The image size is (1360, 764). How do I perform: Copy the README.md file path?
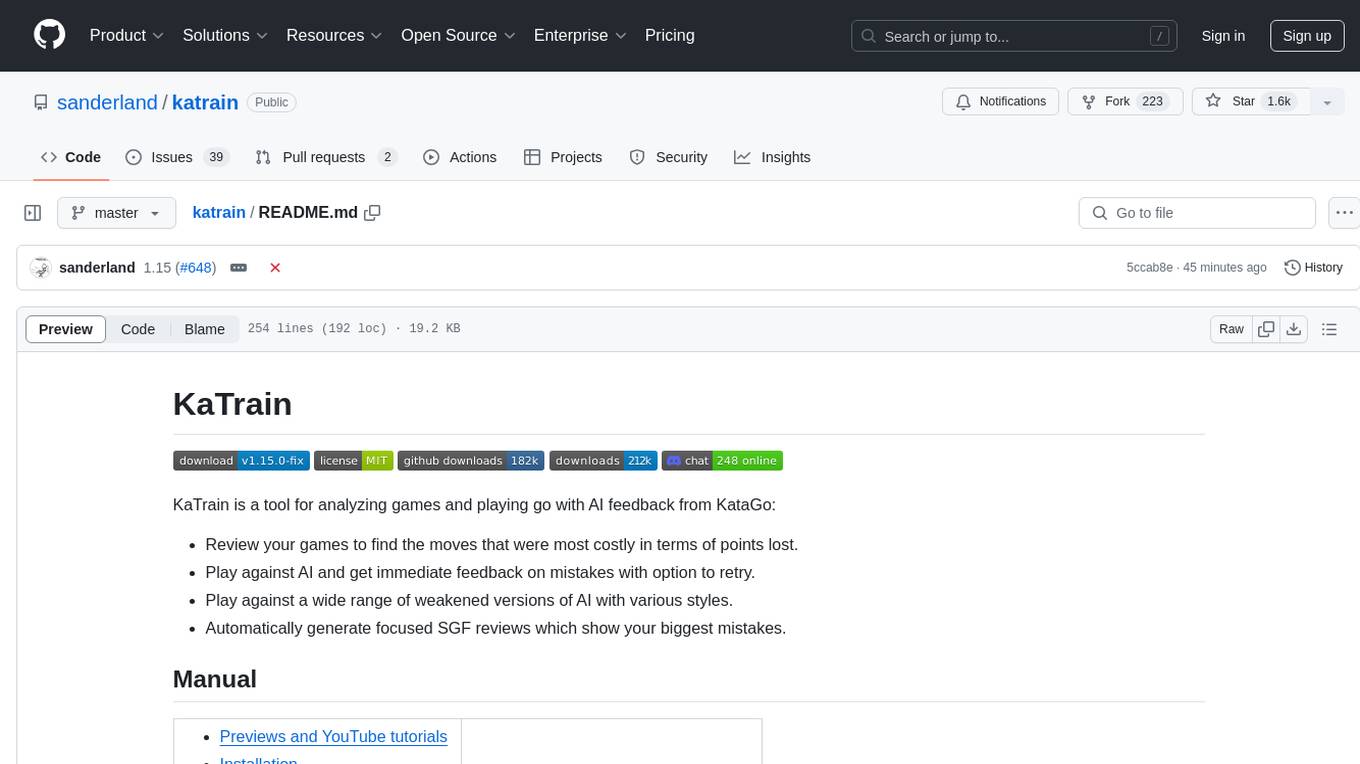[373, 213]
